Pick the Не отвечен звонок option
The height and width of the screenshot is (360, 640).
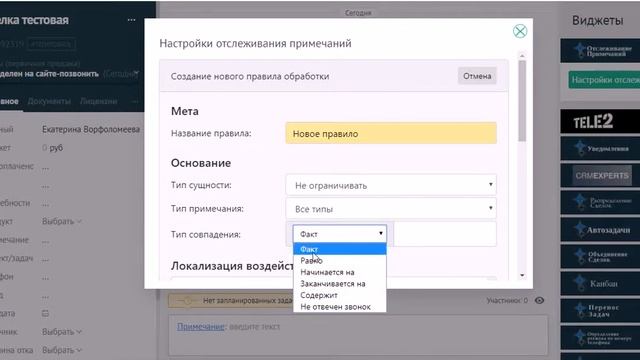point(340,307)
